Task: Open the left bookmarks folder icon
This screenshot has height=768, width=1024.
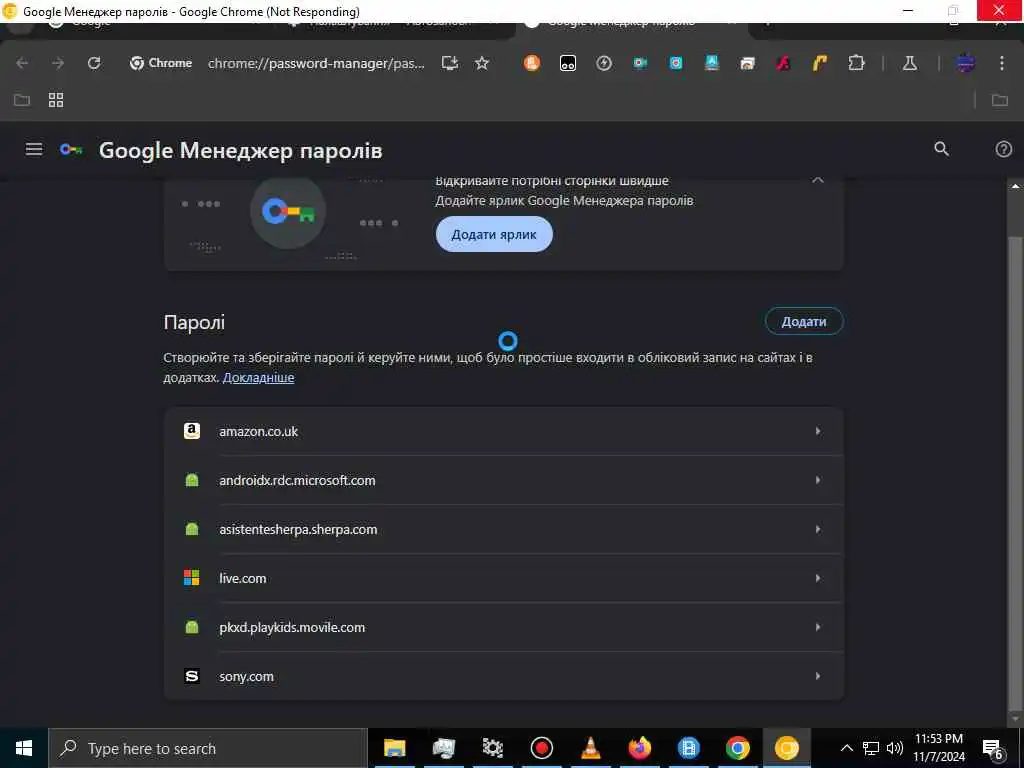Action: pyautogui.click(x=22, y=100)
